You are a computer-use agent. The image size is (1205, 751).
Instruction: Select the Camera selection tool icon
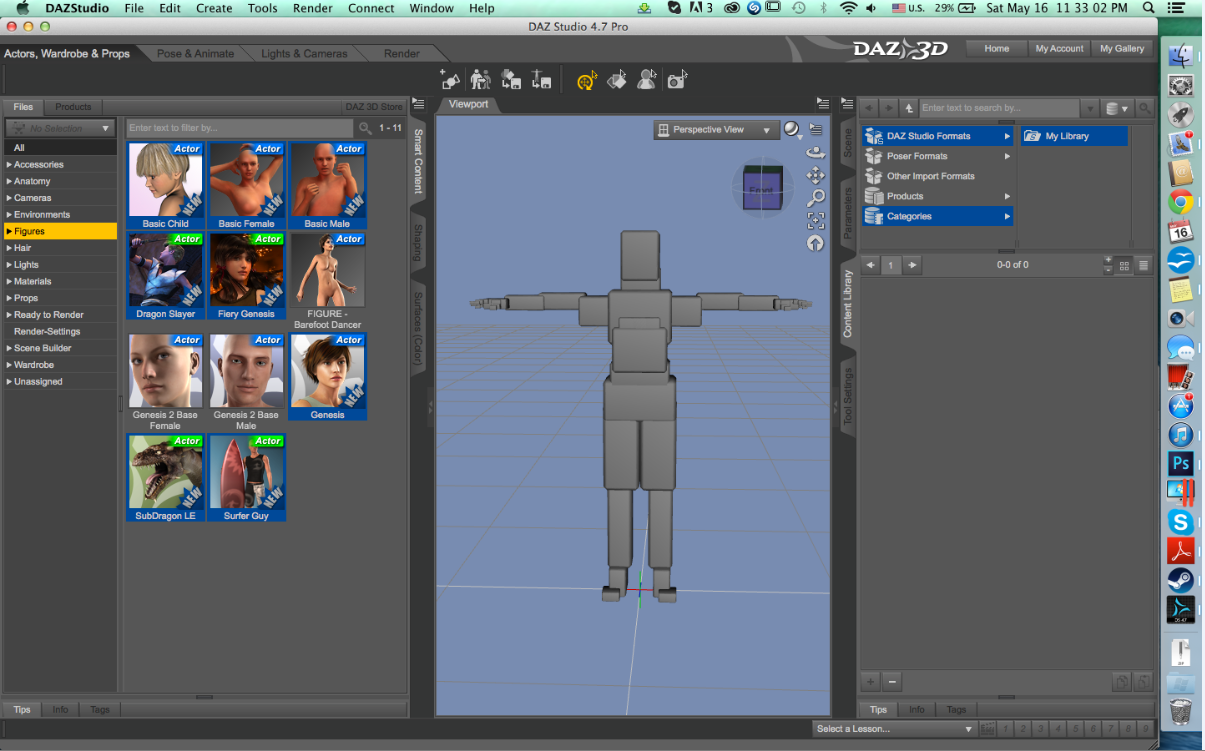677,80
